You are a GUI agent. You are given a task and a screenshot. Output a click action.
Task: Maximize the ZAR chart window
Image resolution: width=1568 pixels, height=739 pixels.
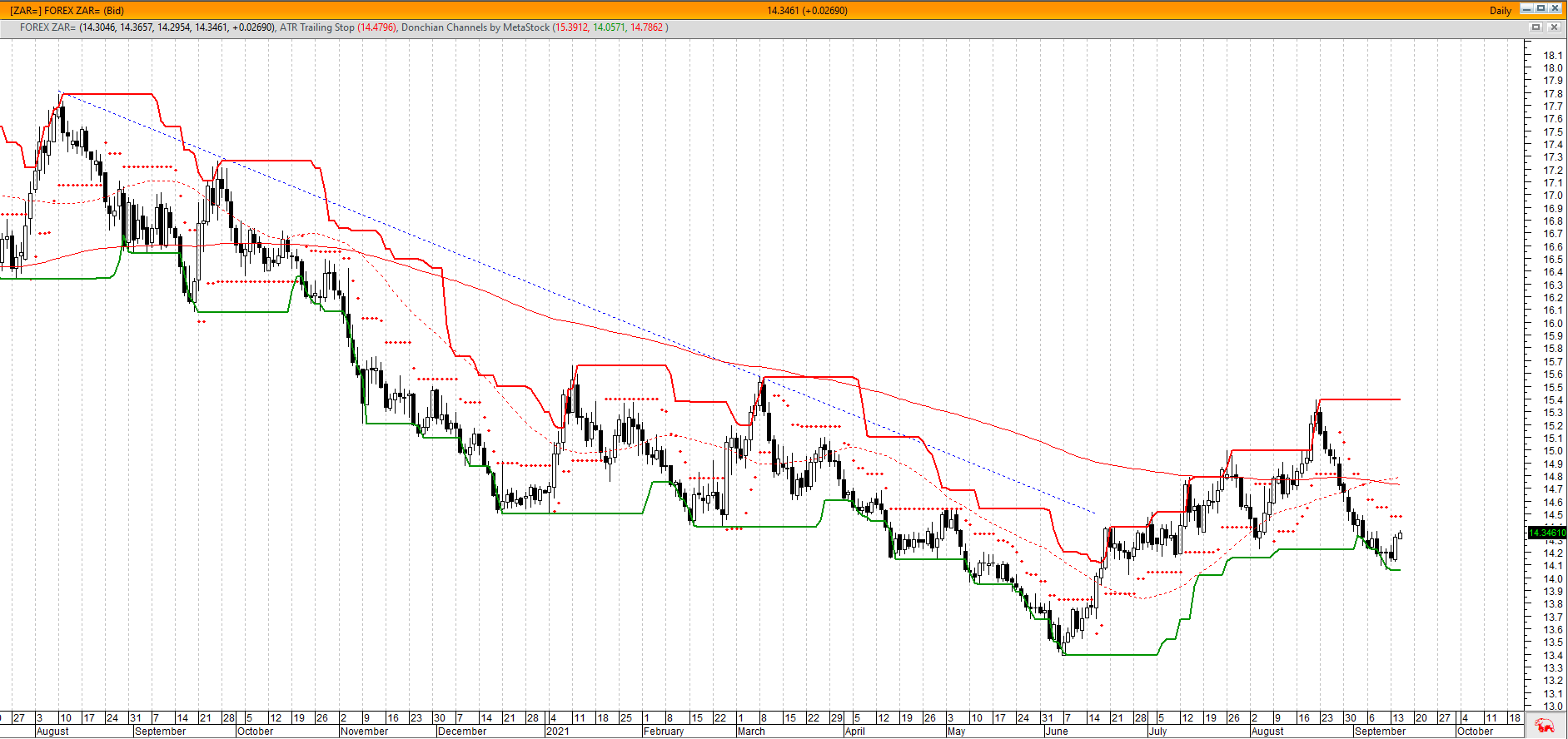[1541, 9]
